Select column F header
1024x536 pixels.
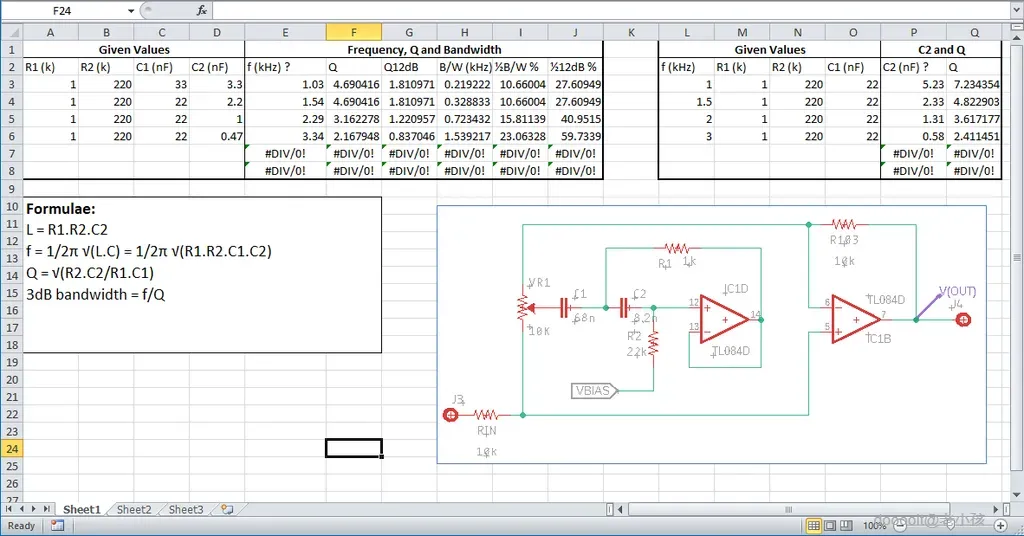click(x=353, y=32)
